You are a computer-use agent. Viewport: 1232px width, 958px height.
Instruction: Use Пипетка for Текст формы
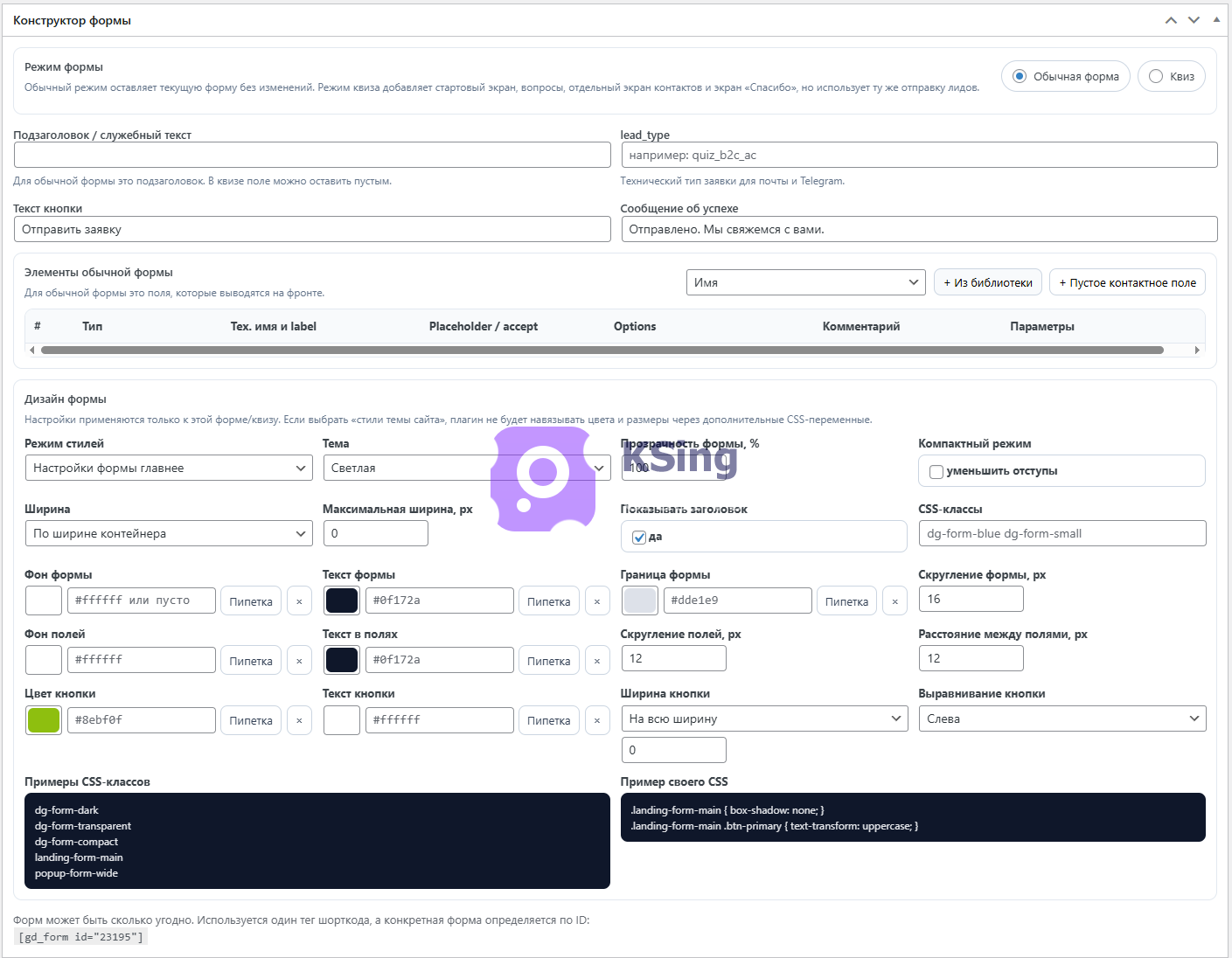(549, 601)
